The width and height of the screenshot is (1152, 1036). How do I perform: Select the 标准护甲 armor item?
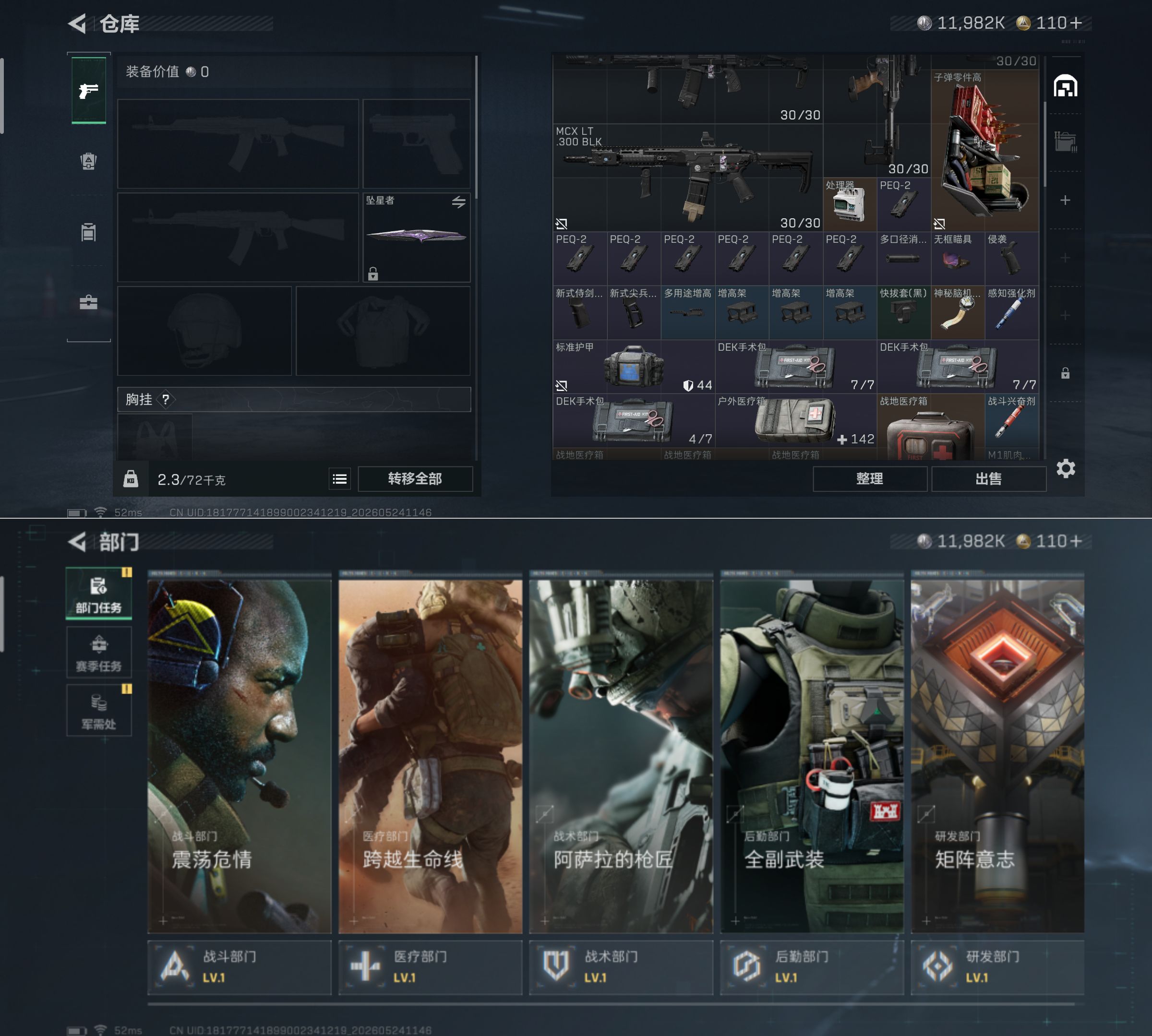coord(634,367)
